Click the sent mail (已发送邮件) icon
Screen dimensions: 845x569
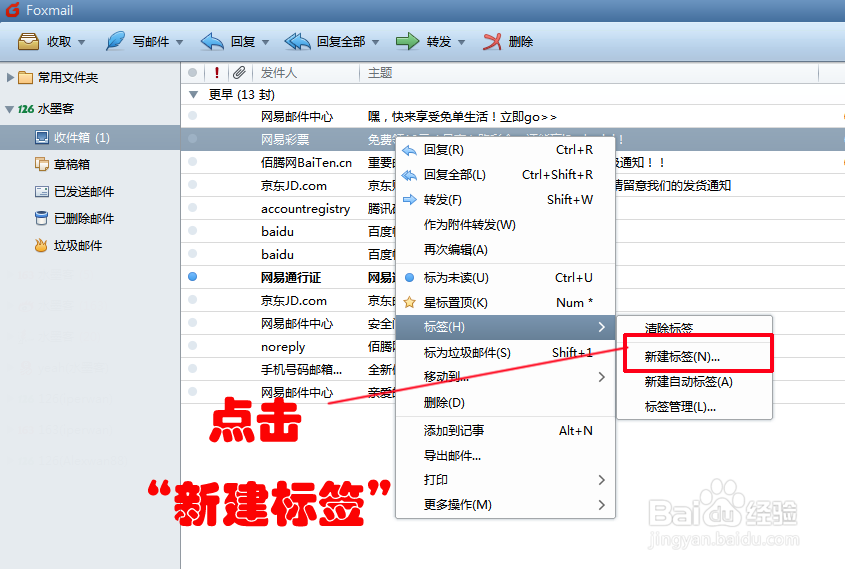41,191
